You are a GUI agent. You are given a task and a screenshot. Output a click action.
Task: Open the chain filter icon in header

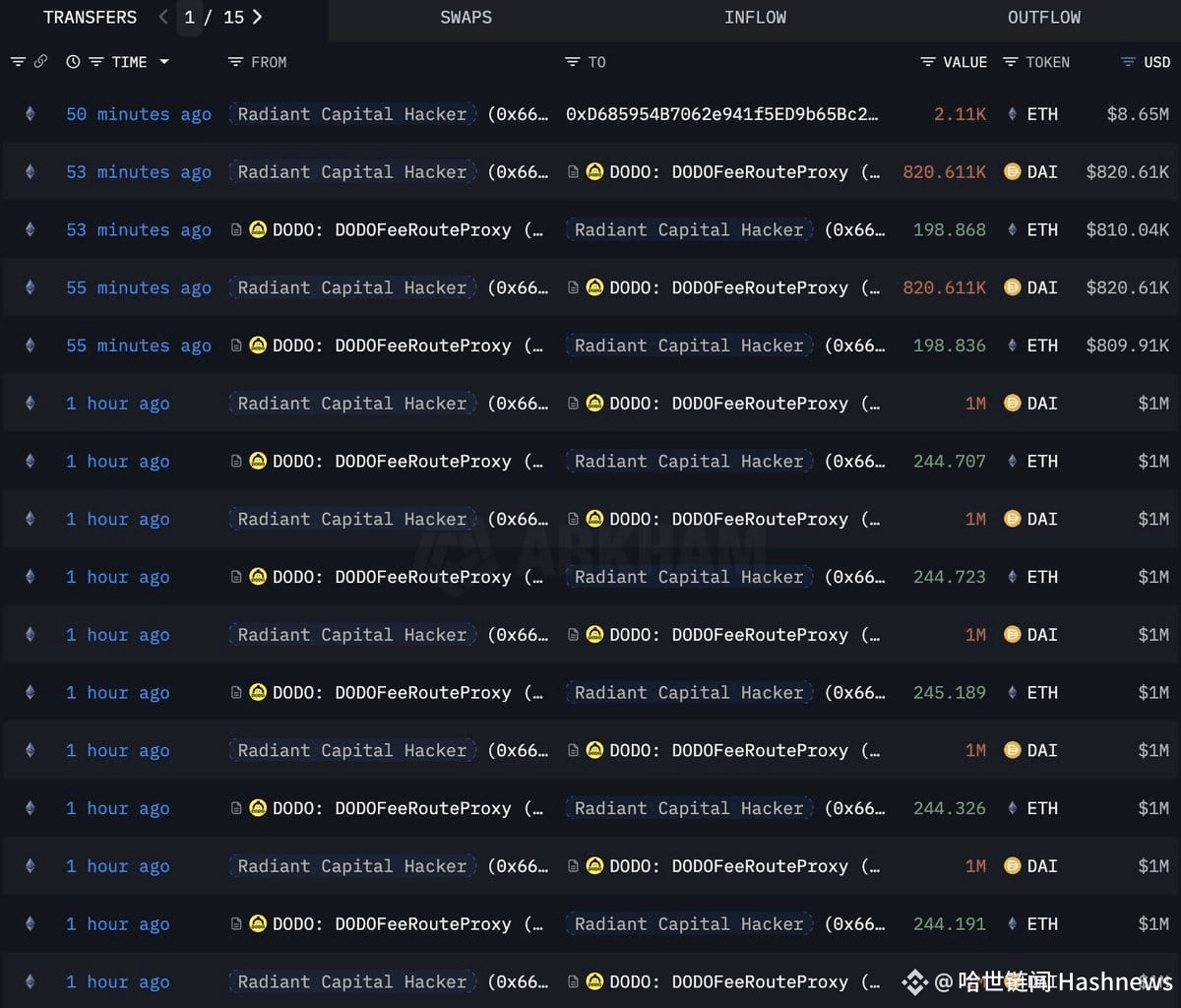pos(18,62)
